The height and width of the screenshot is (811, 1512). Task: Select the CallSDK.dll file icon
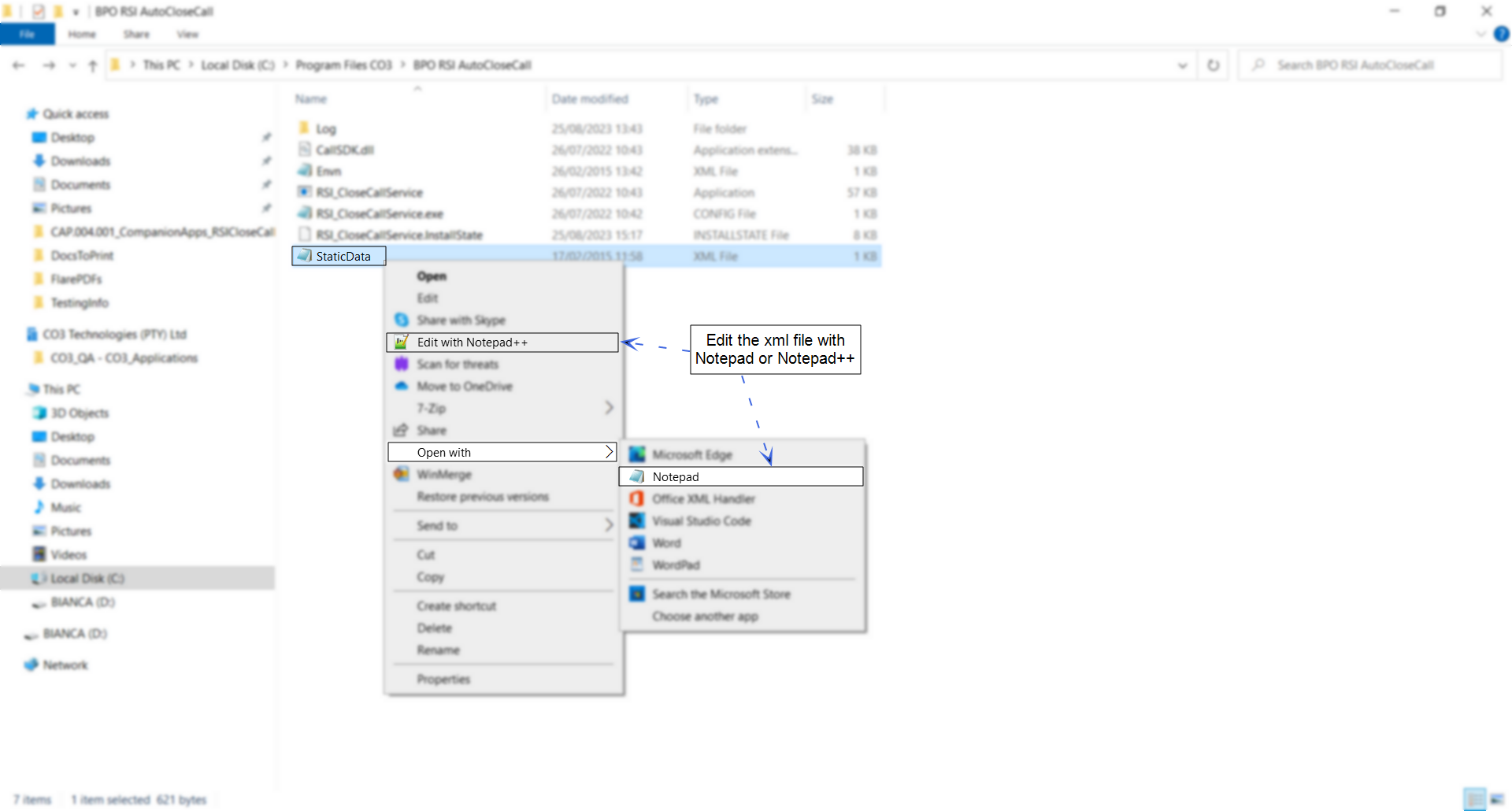304,150
